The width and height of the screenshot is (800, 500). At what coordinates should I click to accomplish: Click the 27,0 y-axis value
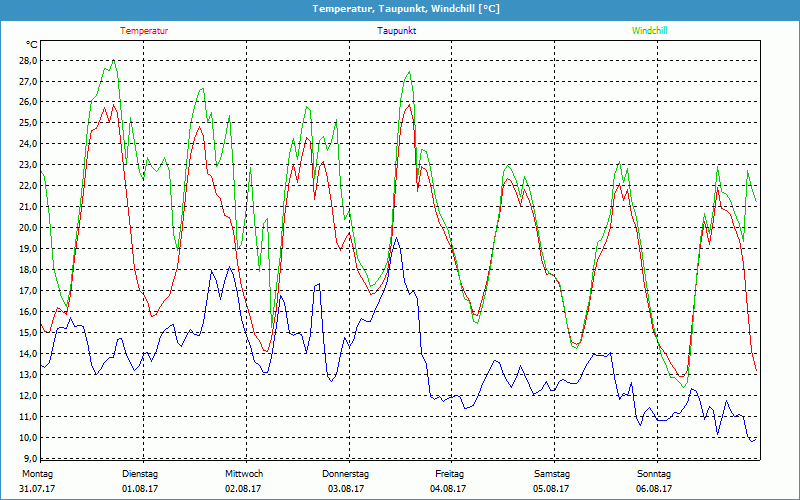pyautogui.click(x=28, y=82)
